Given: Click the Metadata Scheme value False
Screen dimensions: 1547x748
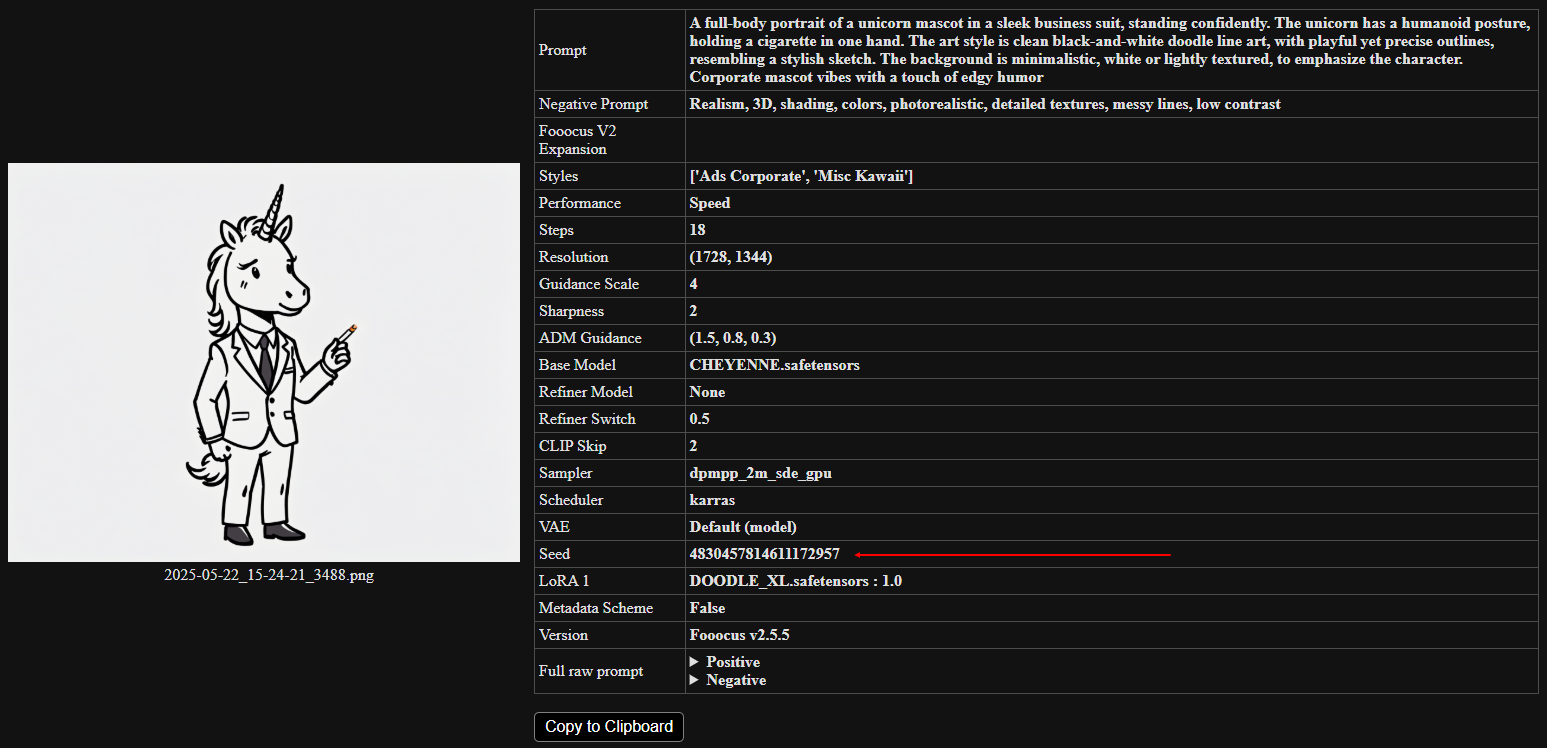Looking at the screenshot, I should coord(707,608).
